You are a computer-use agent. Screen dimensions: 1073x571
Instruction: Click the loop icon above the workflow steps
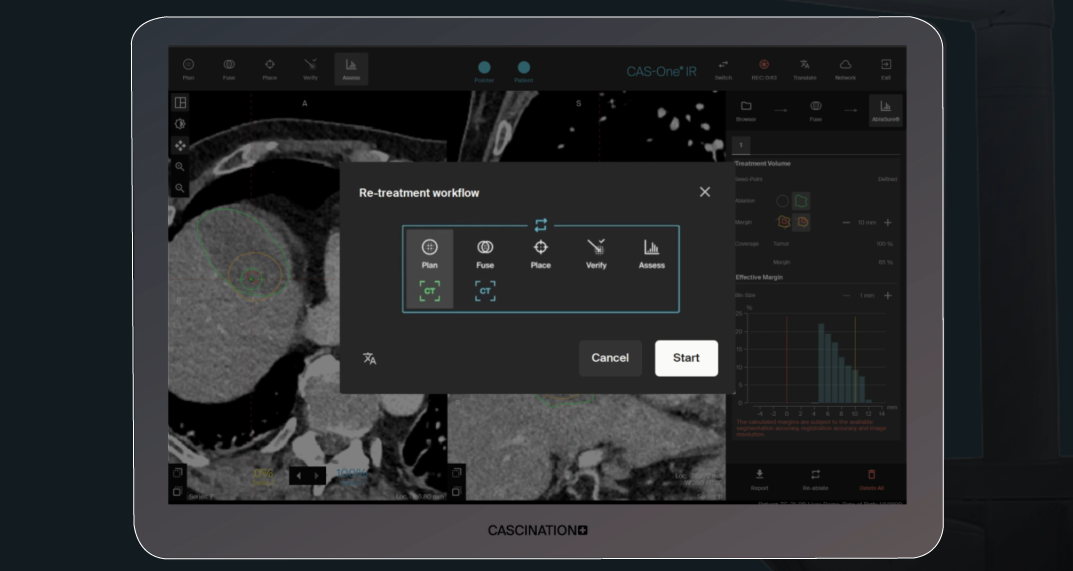point(541,225)
